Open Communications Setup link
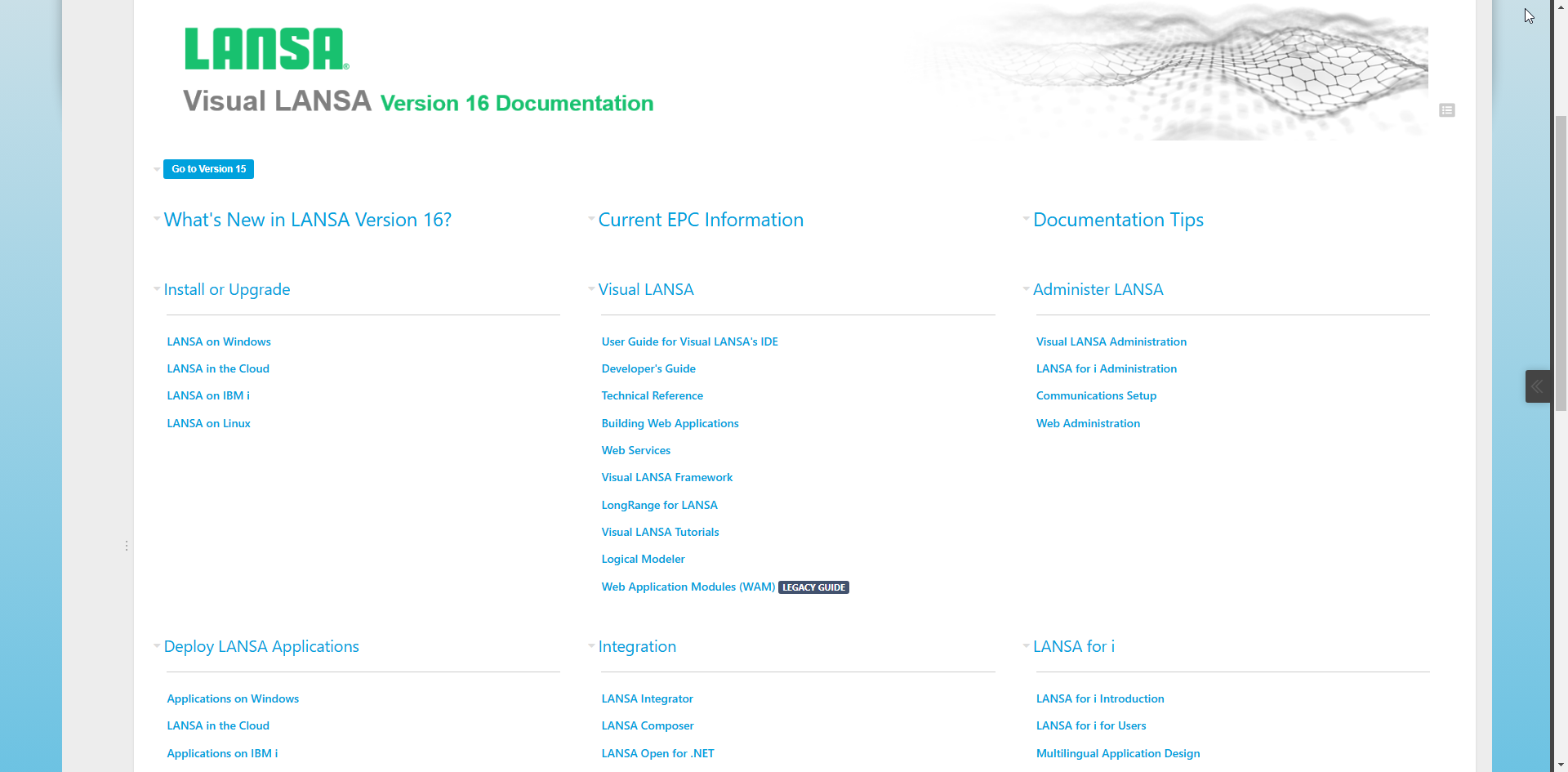1568x772 pixels. pos(1096,395)
